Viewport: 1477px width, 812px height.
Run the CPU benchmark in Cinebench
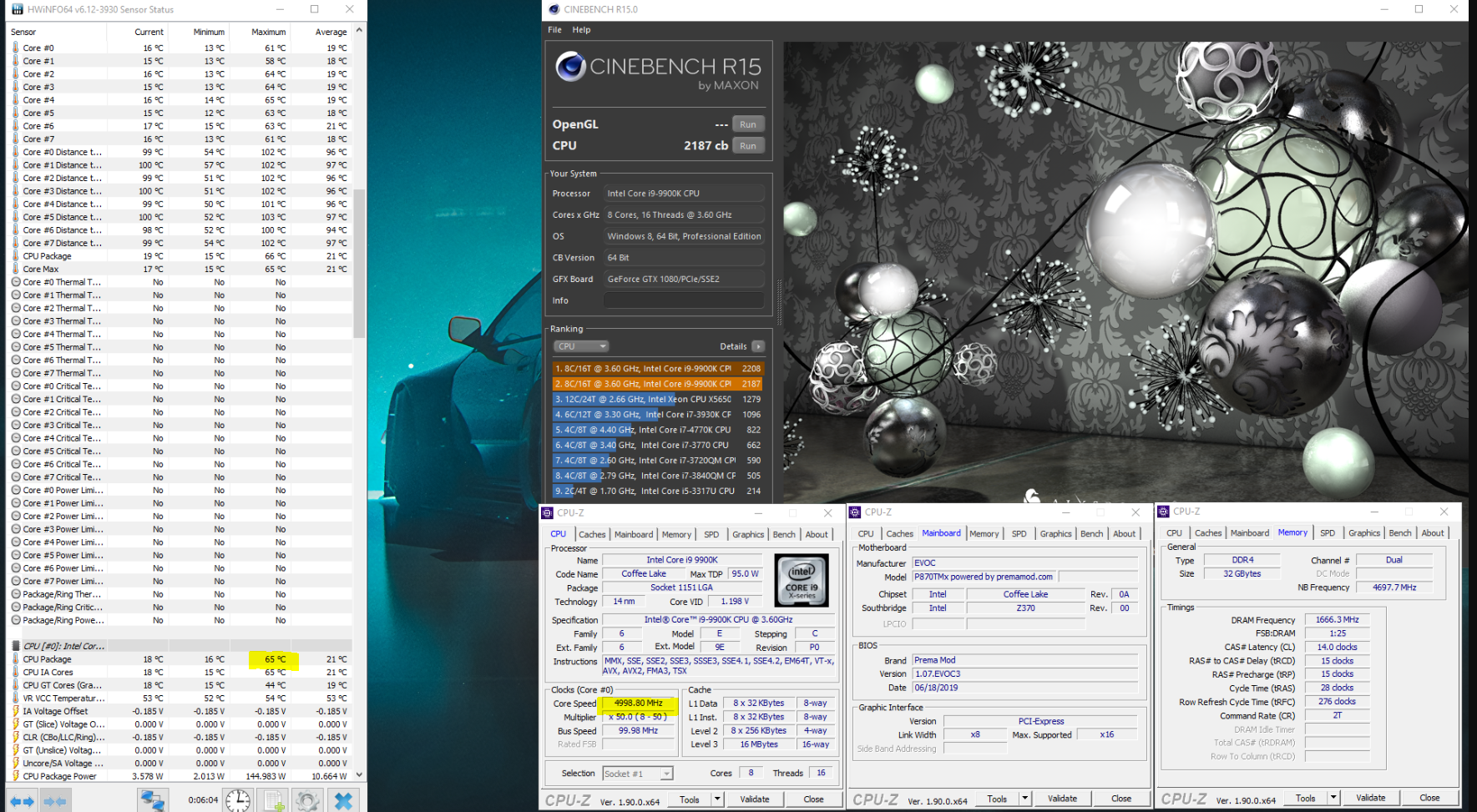click(747, 145)
